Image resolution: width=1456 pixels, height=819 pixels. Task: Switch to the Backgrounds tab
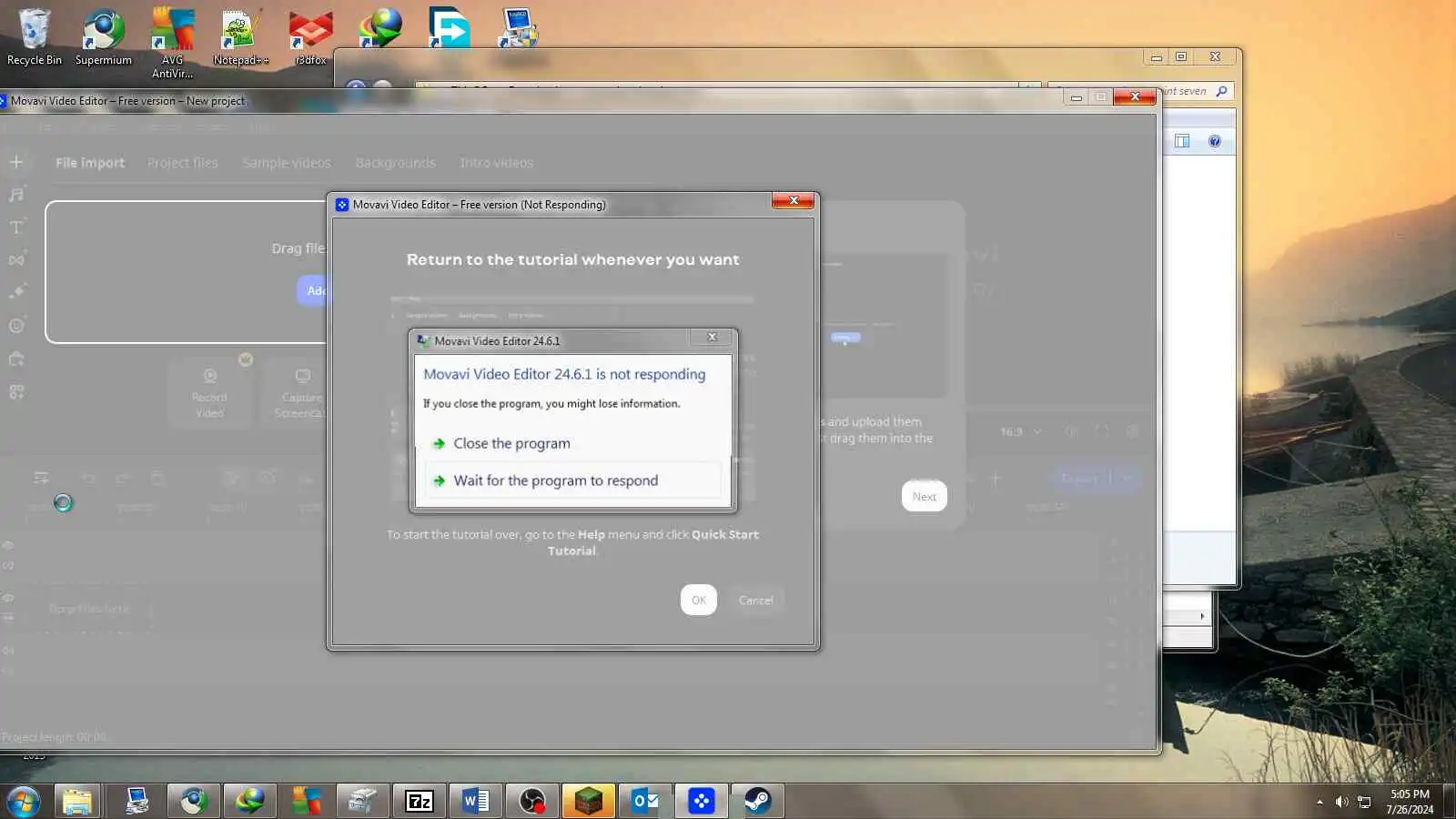pos(395,163)
